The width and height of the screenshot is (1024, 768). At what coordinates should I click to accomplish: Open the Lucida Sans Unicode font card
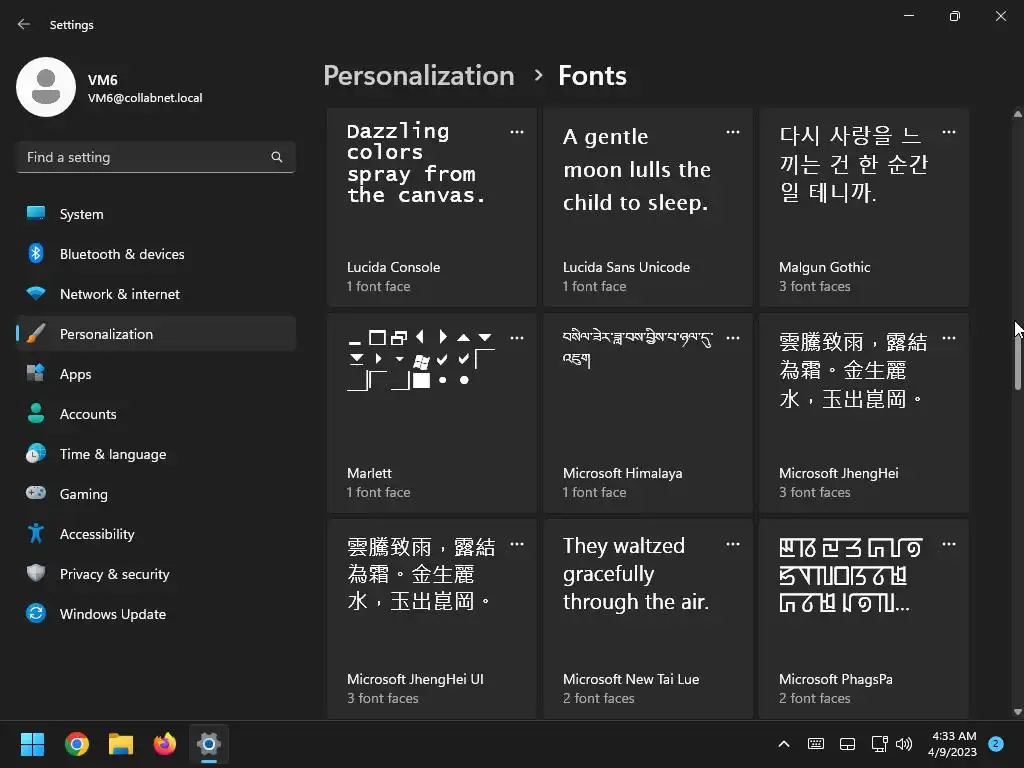pyautogui.click(x=648, y=207)
